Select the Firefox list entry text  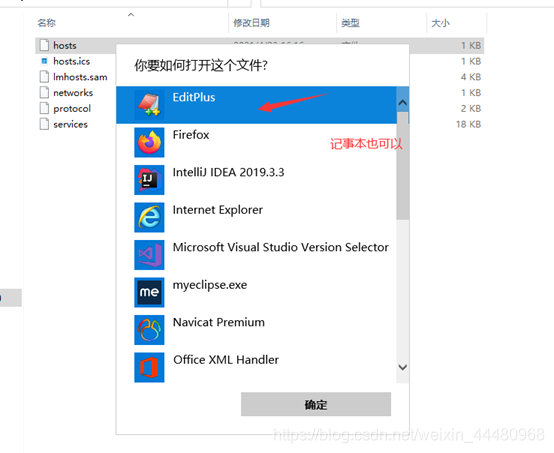point(191,135)
